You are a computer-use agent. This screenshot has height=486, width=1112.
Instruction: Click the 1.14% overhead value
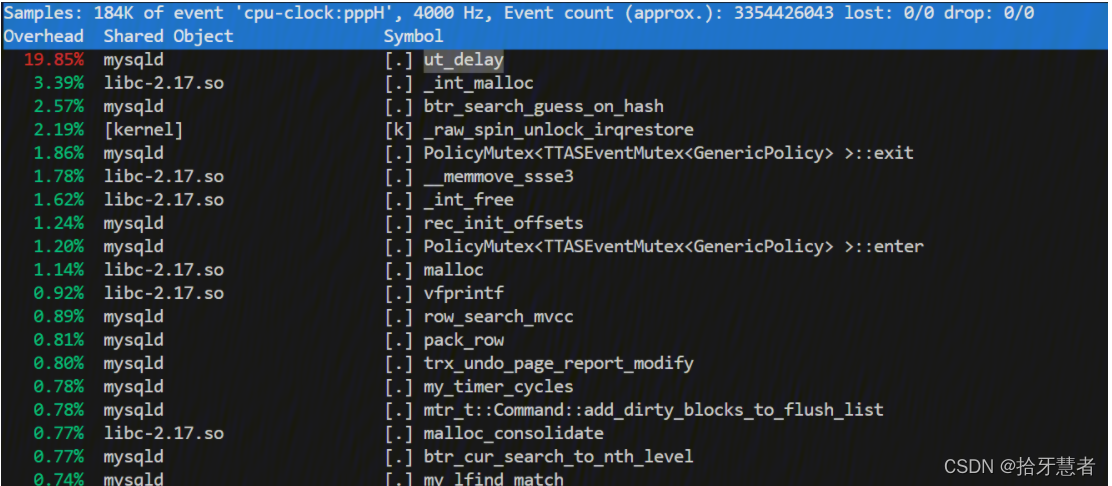pos(58,270)
